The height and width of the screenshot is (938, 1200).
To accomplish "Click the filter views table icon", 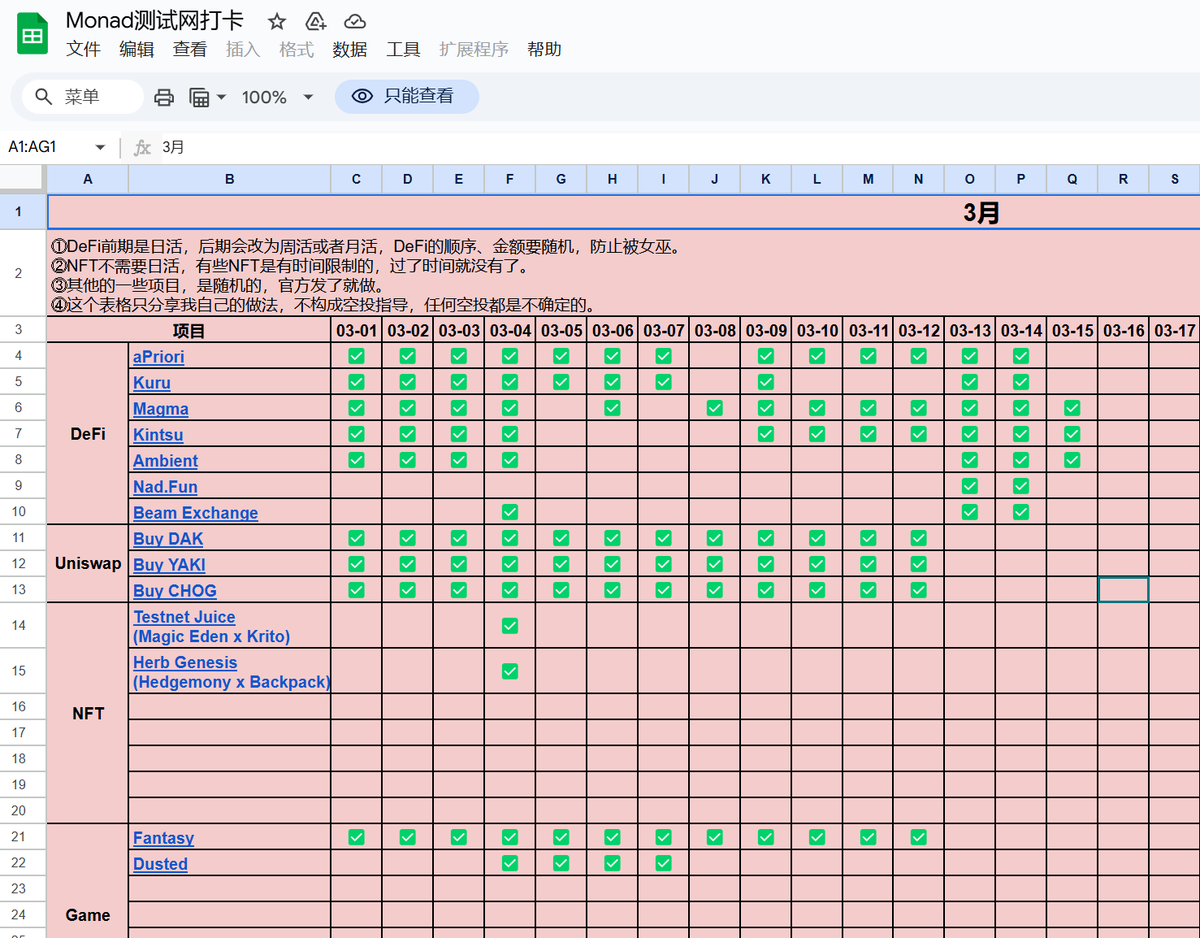I will [199, 97].
